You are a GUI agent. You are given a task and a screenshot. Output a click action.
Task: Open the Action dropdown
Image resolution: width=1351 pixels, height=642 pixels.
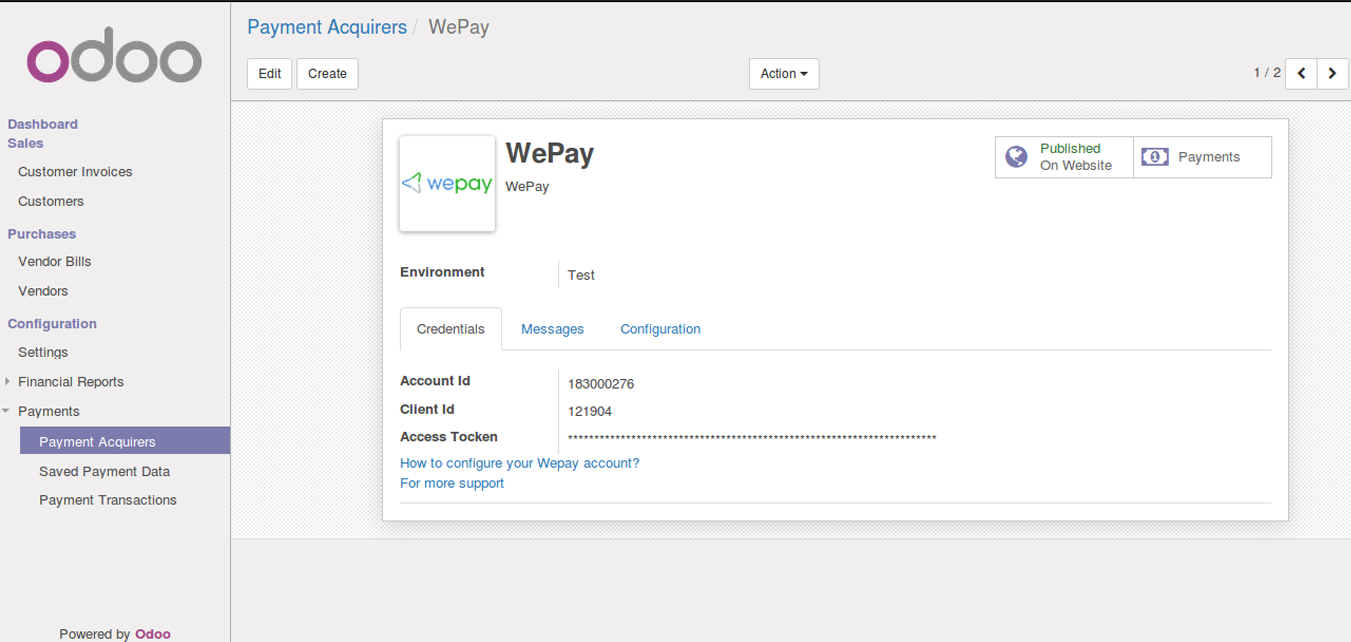click(x=784, y=73)
